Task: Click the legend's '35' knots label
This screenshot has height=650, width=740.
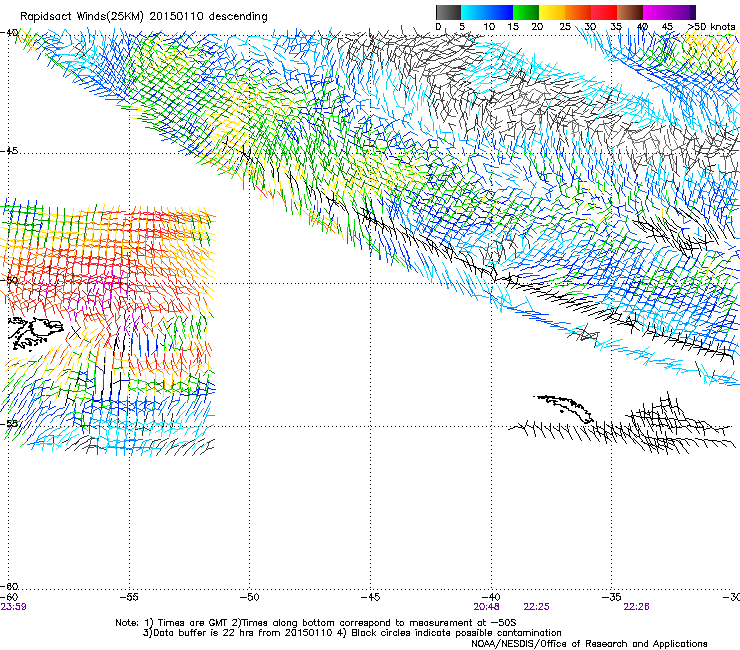Action: tap(616, 27)
